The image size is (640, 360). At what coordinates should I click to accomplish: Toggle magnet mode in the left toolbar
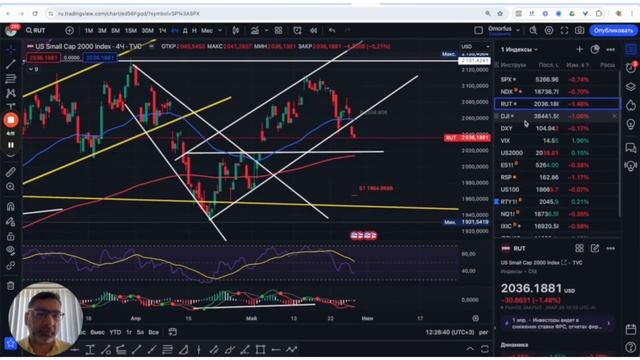click(x=11, y=206)
